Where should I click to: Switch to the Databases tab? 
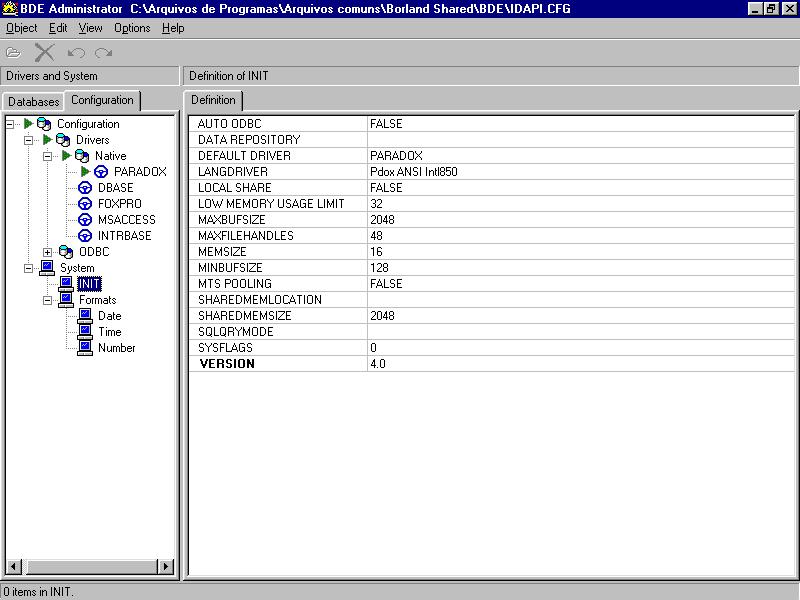click(x=34, y=102)
